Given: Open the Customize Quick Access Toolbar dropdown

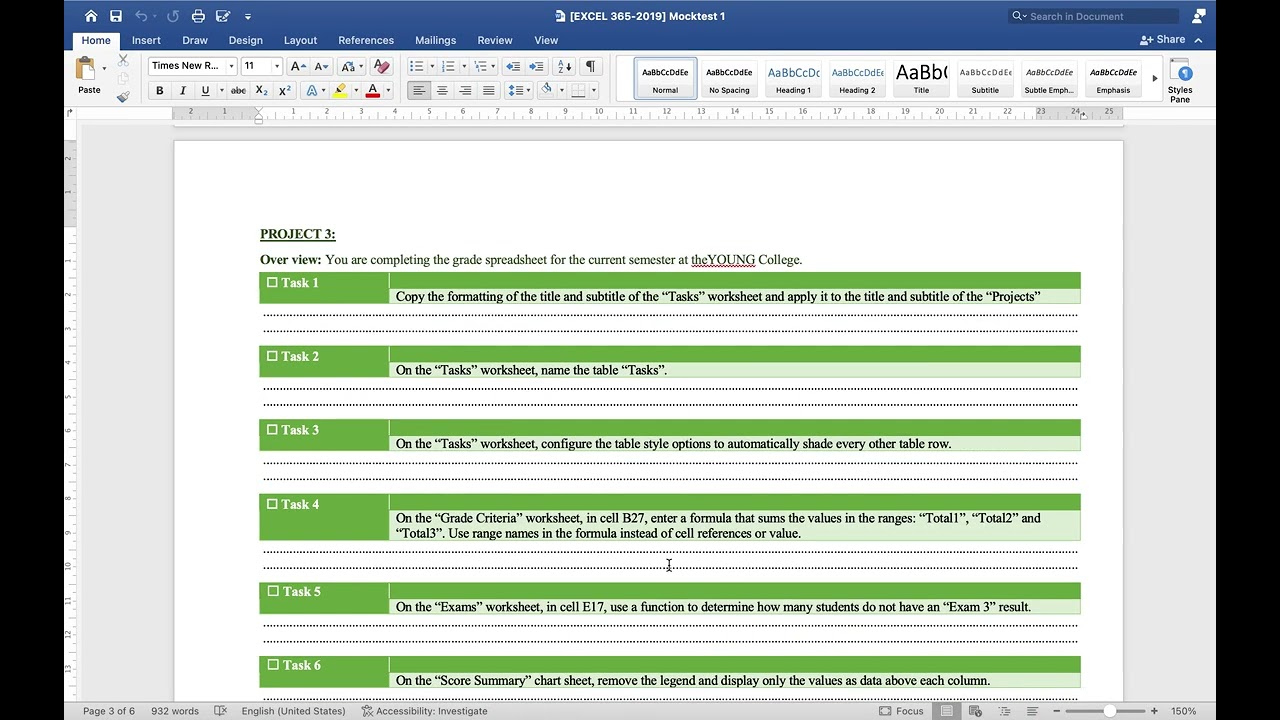Looking at the screenshot, I should point(248,16).
